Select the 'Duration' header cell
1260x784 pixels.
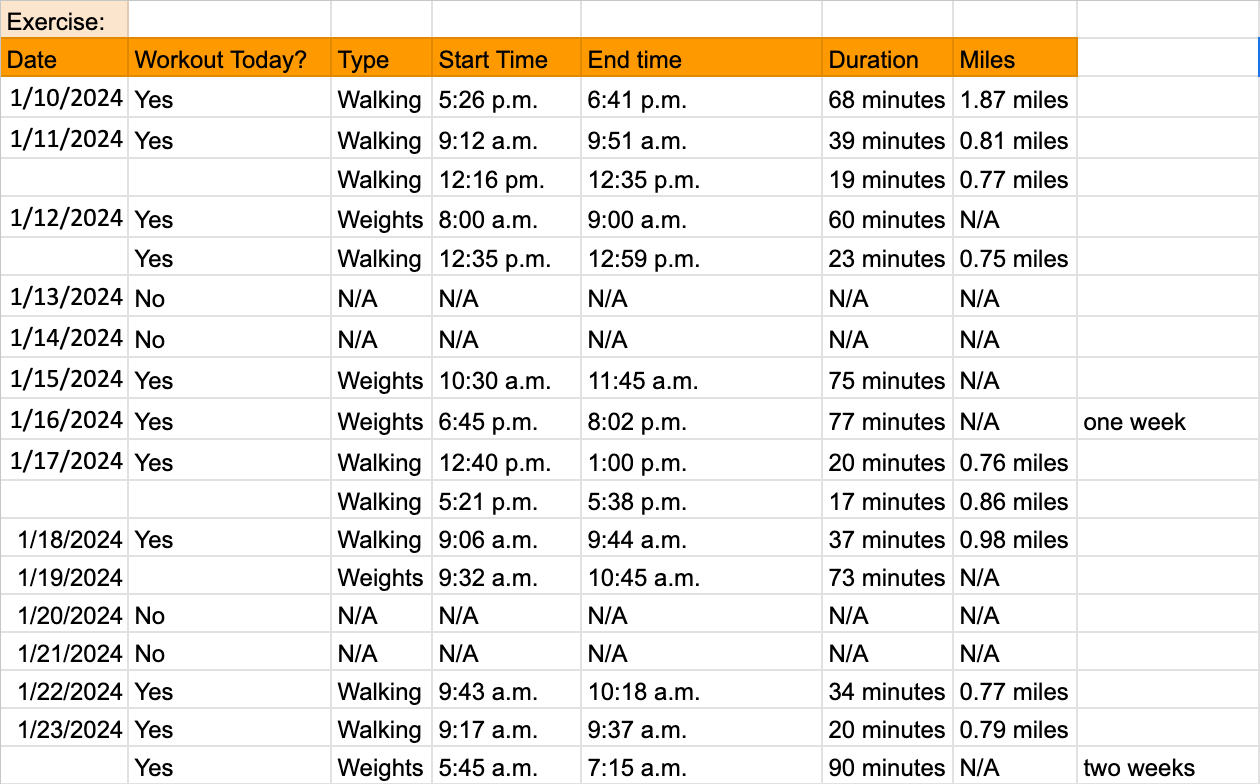click(x=888, y=58)
